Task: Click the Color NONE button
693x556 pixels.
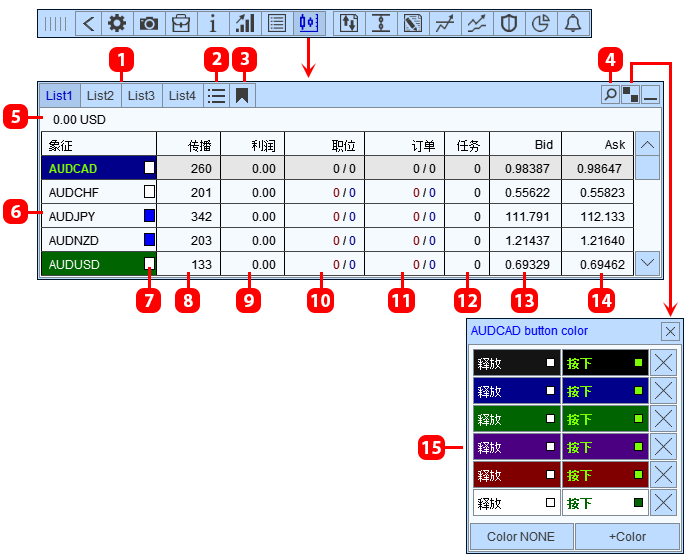Action: click(522, 537)
